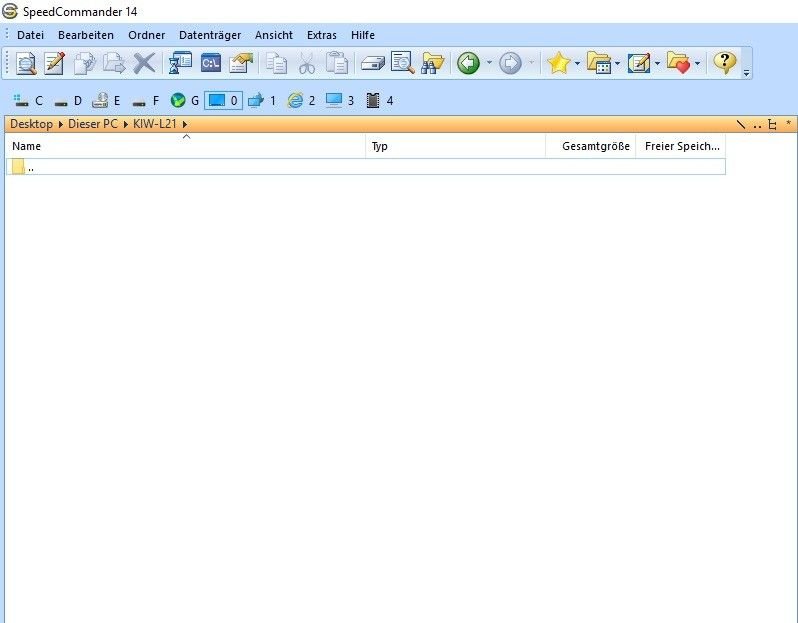Select location 0 desktop button
The image size is (798, 623).
point(223,101)
